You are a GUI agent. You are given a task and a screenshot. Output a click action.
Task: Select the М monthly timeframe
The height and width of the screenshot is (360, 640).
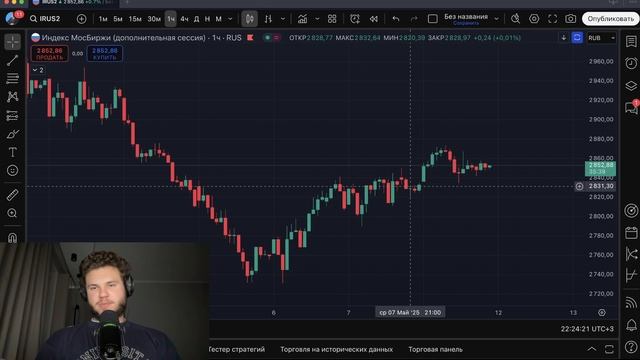(218, 19)
